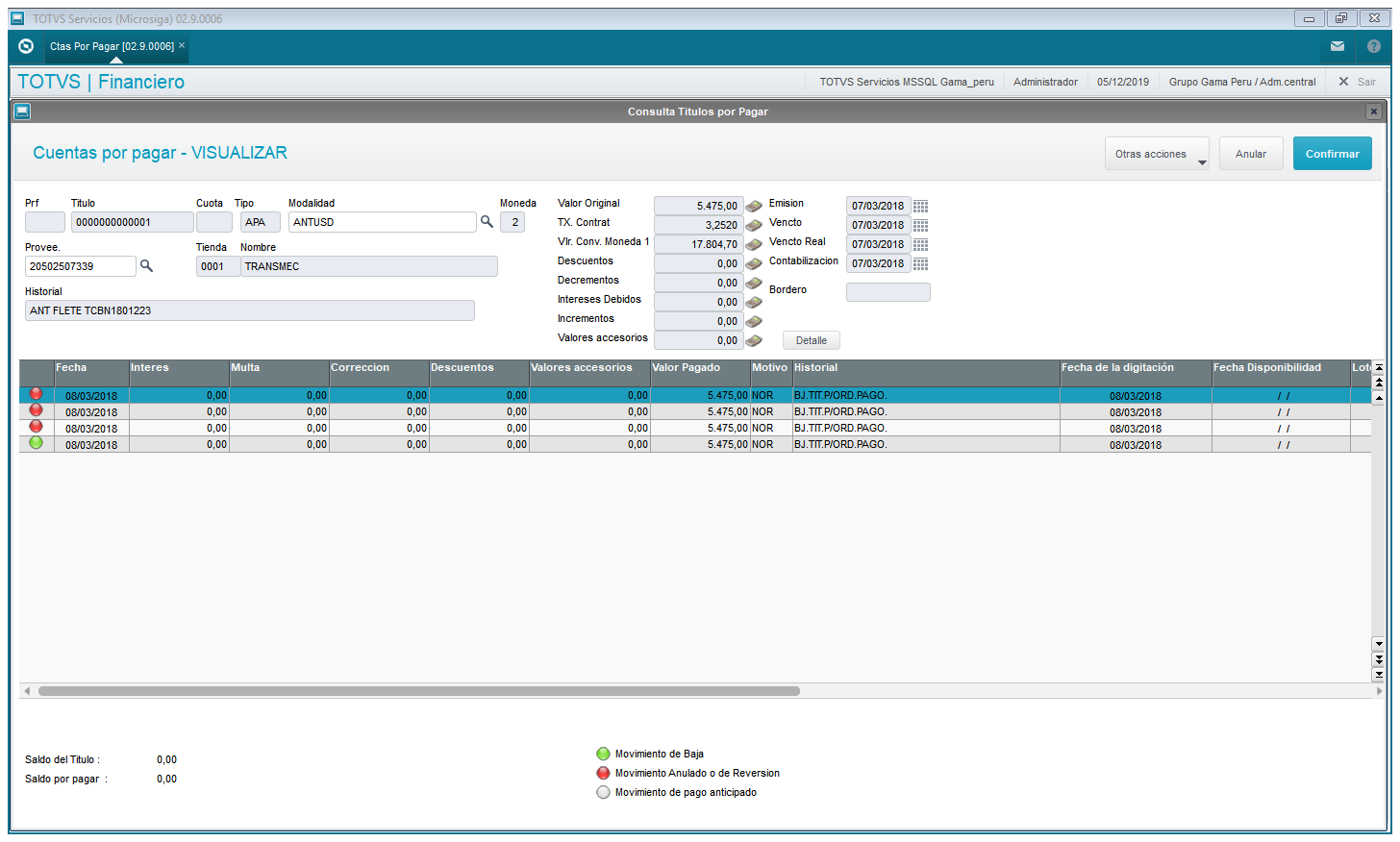Screen dimensions: 1400x842
Task: Click the horizontal scrollbar thumb of the grid
Action: click(x=419, y=691)
